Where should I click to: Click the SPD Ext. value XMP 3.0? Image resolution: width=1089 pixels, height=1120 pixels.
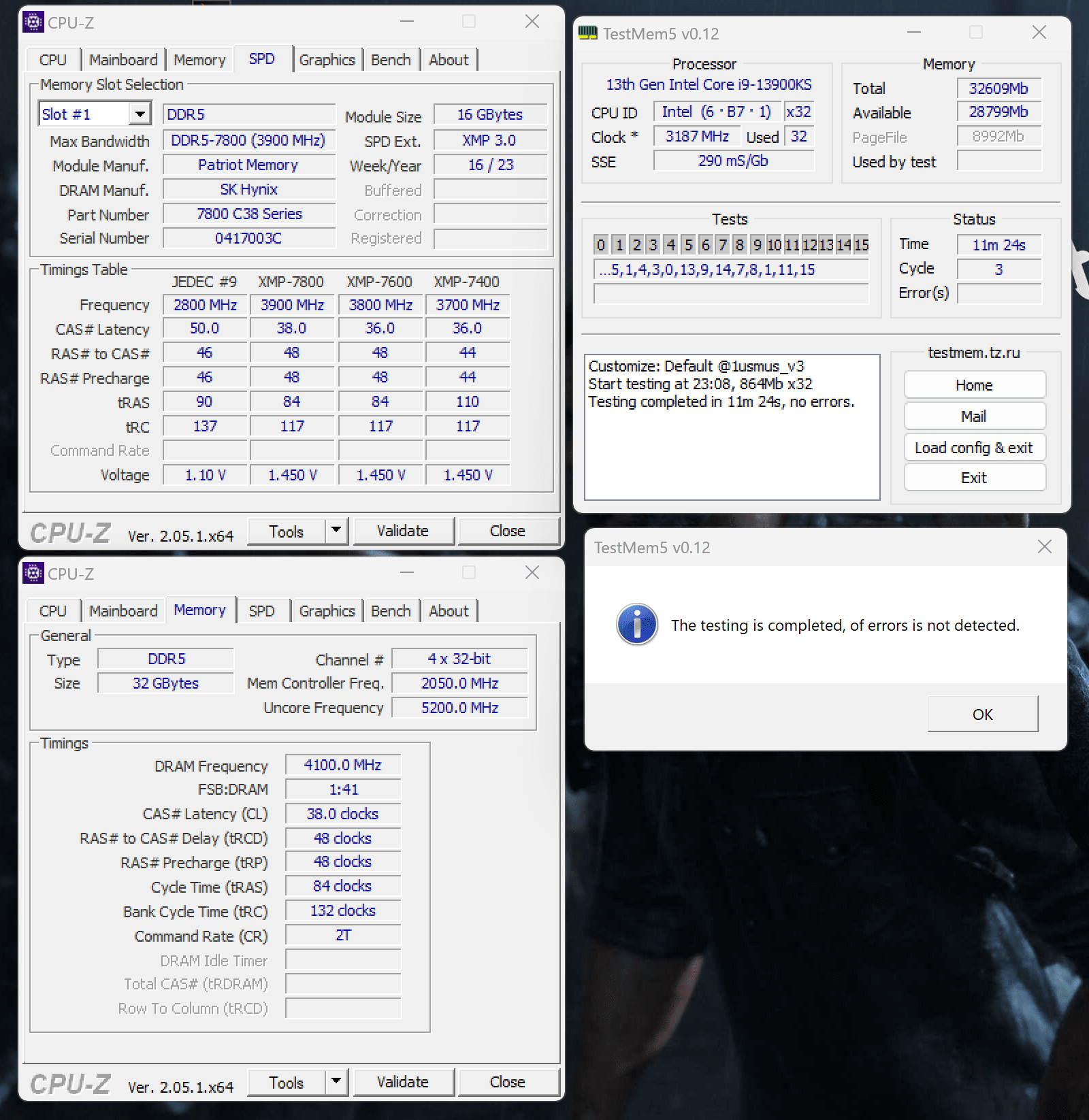pyautogui.click(x=490, y=140)
